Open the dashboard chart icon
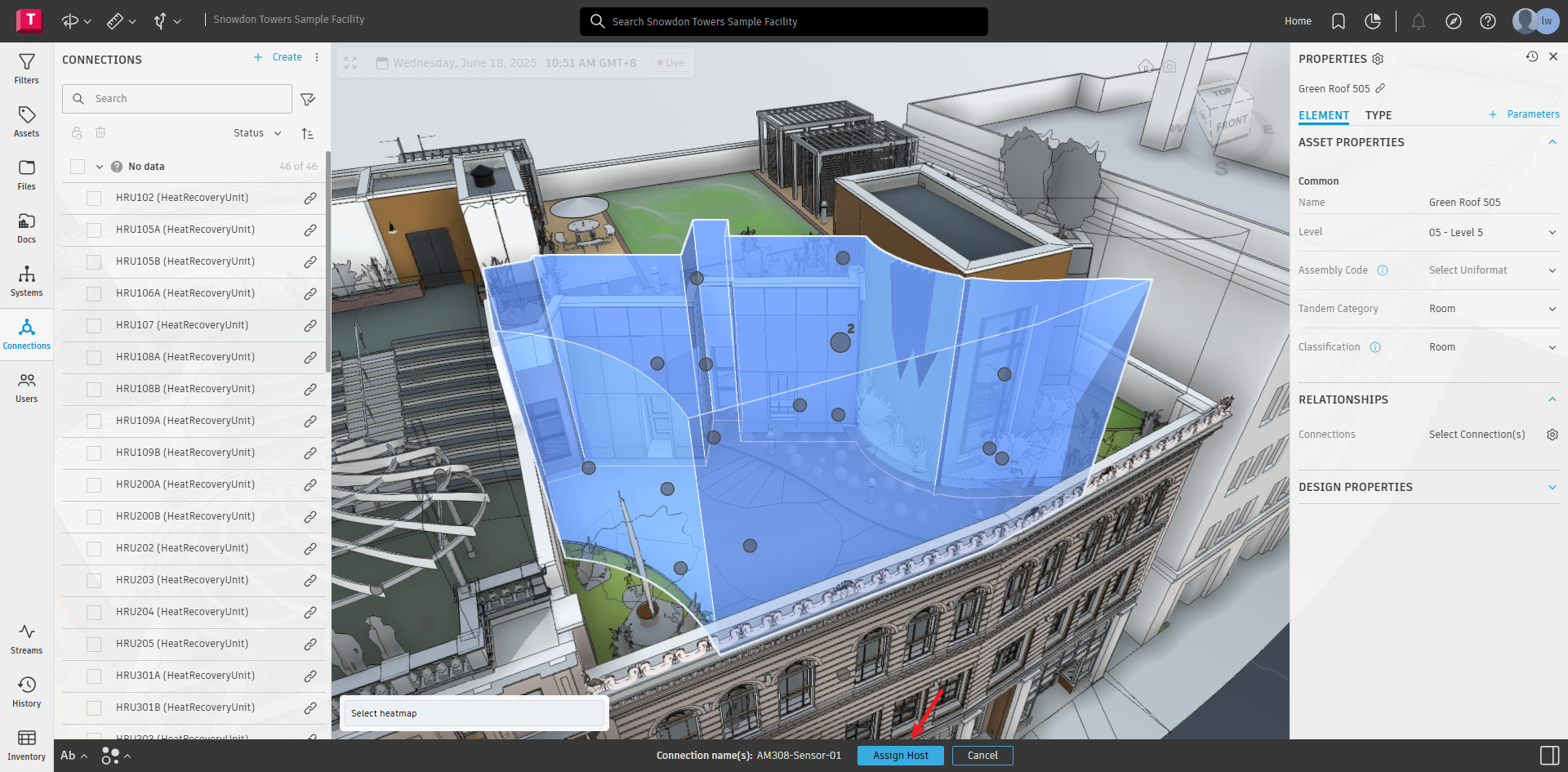The image size is (1568, 772). click(1373, 21)
